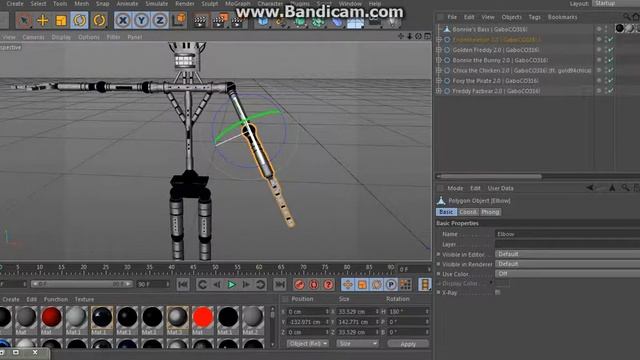Toggle the Y axis lock
The width and height of the screenshot is (640, 360).
pos(141,20)
